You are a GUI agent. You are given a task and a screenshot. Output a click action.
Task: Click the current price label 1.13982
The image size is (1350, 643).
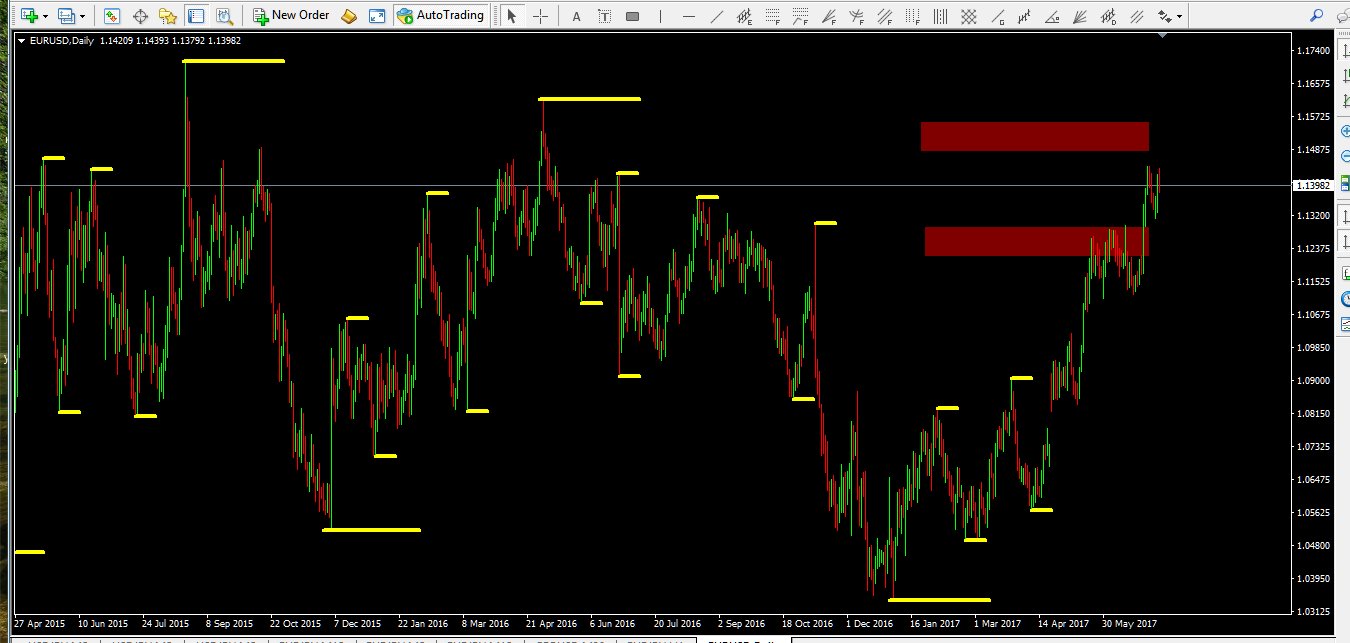click(1312, 185)
